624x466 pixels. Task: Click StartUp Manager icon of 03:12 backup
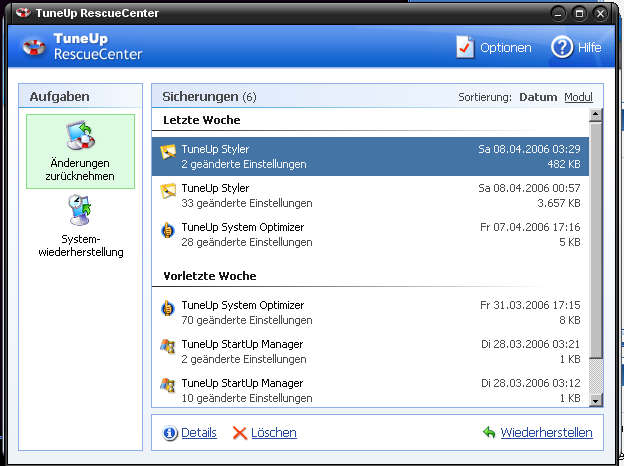(168, 385)
